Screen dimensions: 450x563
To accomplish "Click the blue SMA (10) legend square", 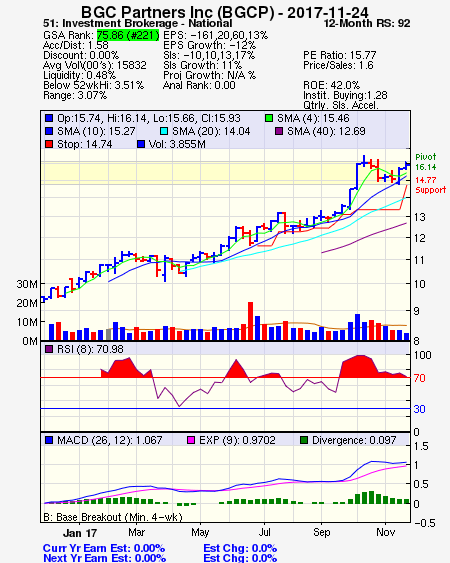I will [x=49, y=131].
